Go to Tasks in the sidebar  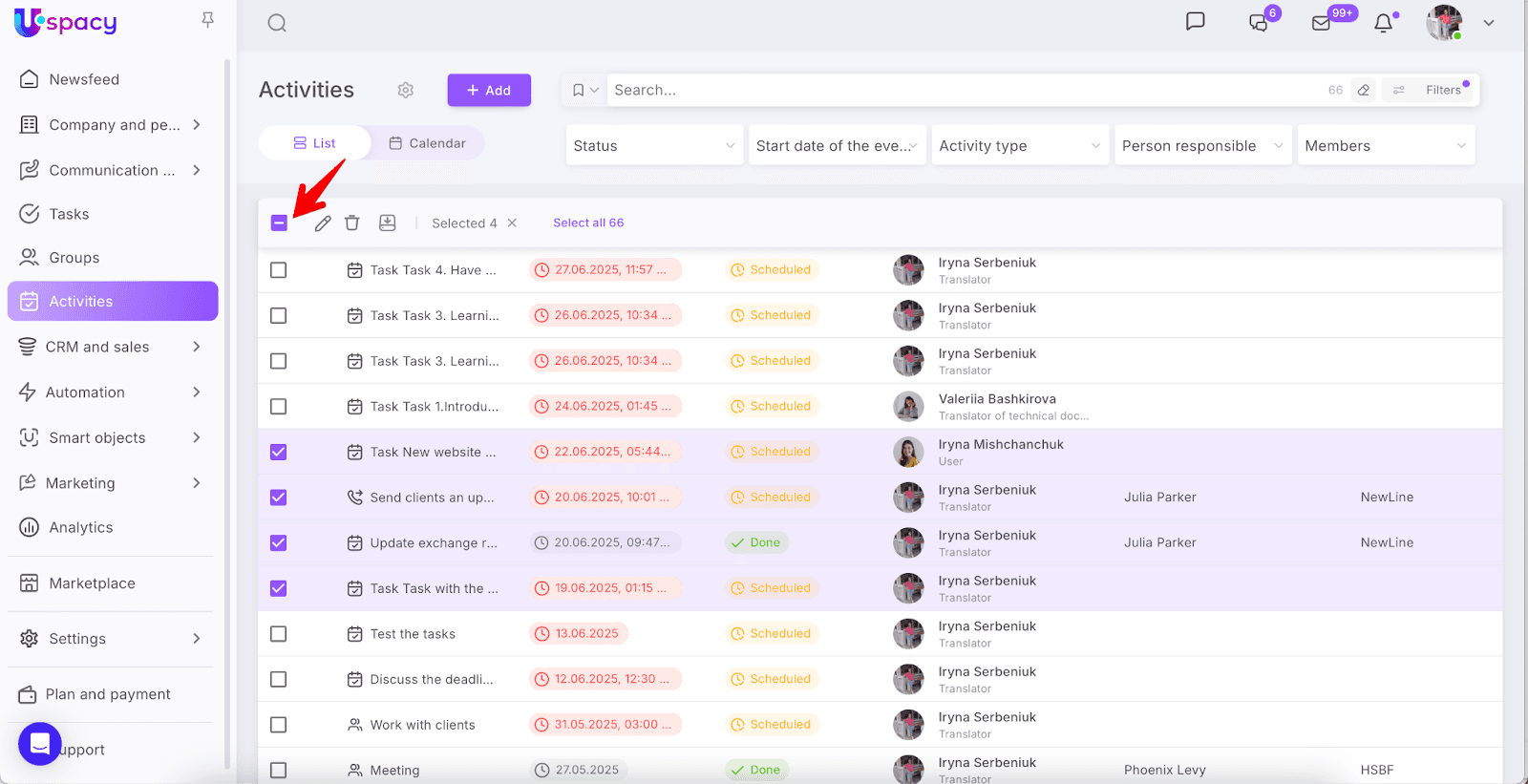(x=69, y=214)
